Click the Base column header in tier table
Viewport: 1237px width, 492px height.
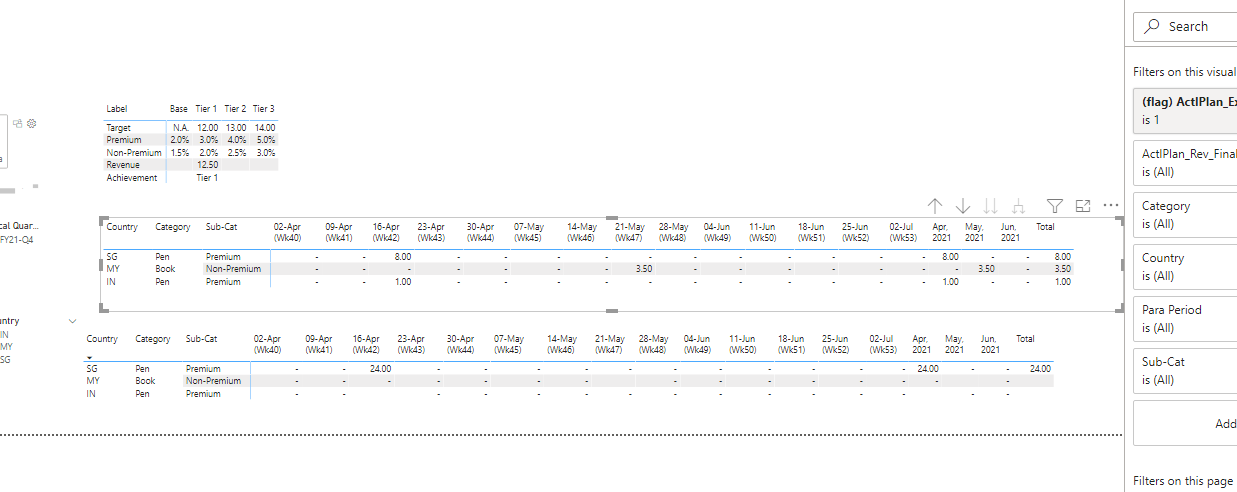coord(179,108)
